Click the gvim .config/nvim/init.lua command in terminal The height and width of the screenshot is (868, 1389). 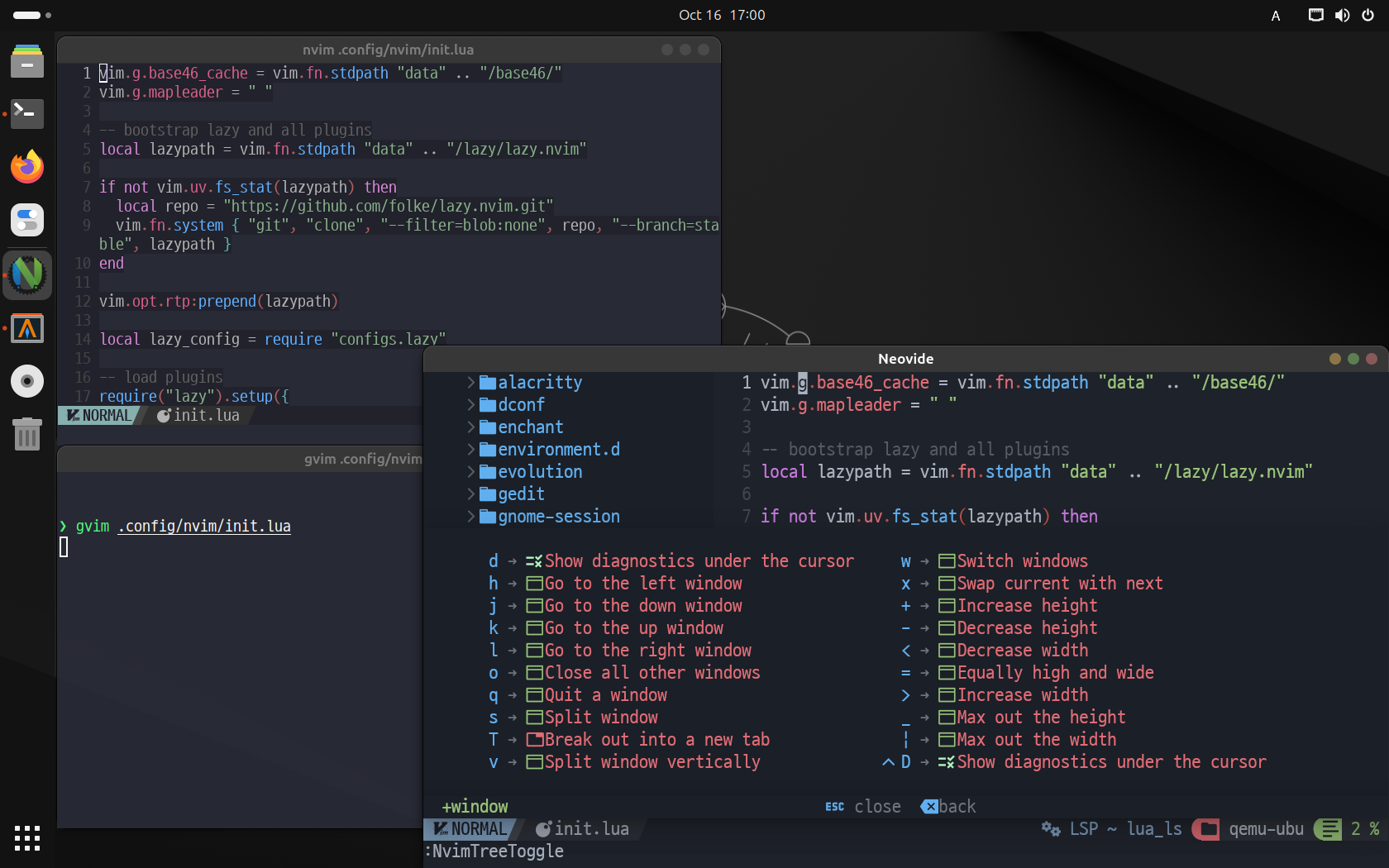[184, 526]
